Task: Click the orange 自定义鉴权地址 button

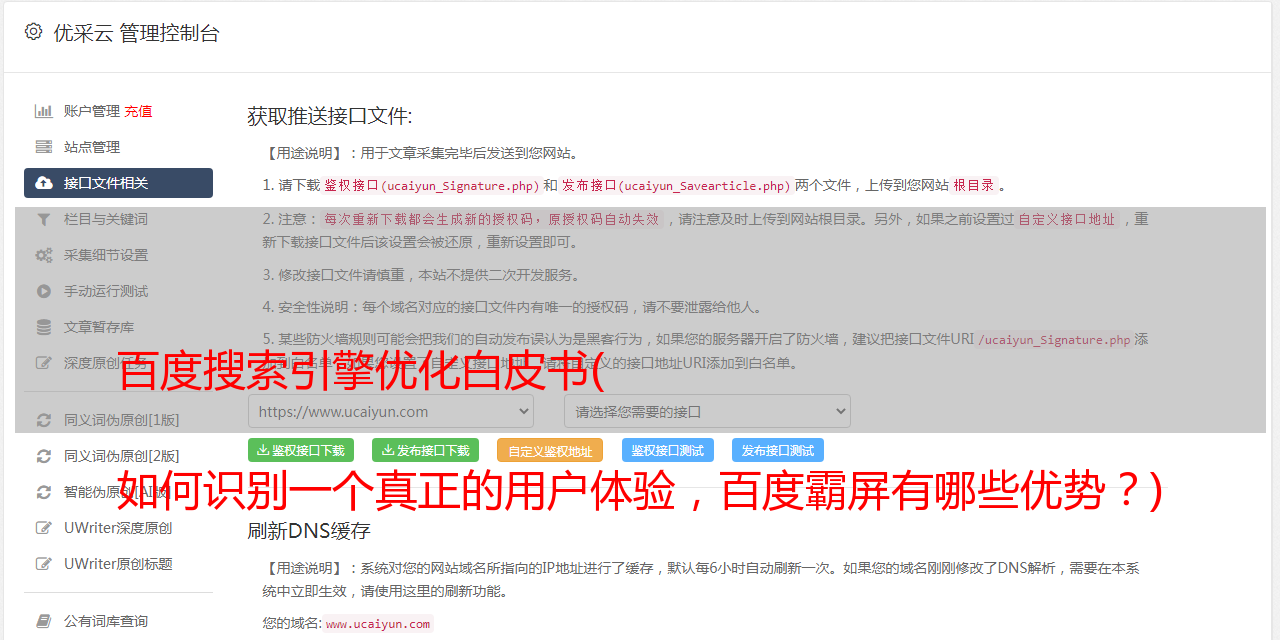Action: [x=550, y=450]
